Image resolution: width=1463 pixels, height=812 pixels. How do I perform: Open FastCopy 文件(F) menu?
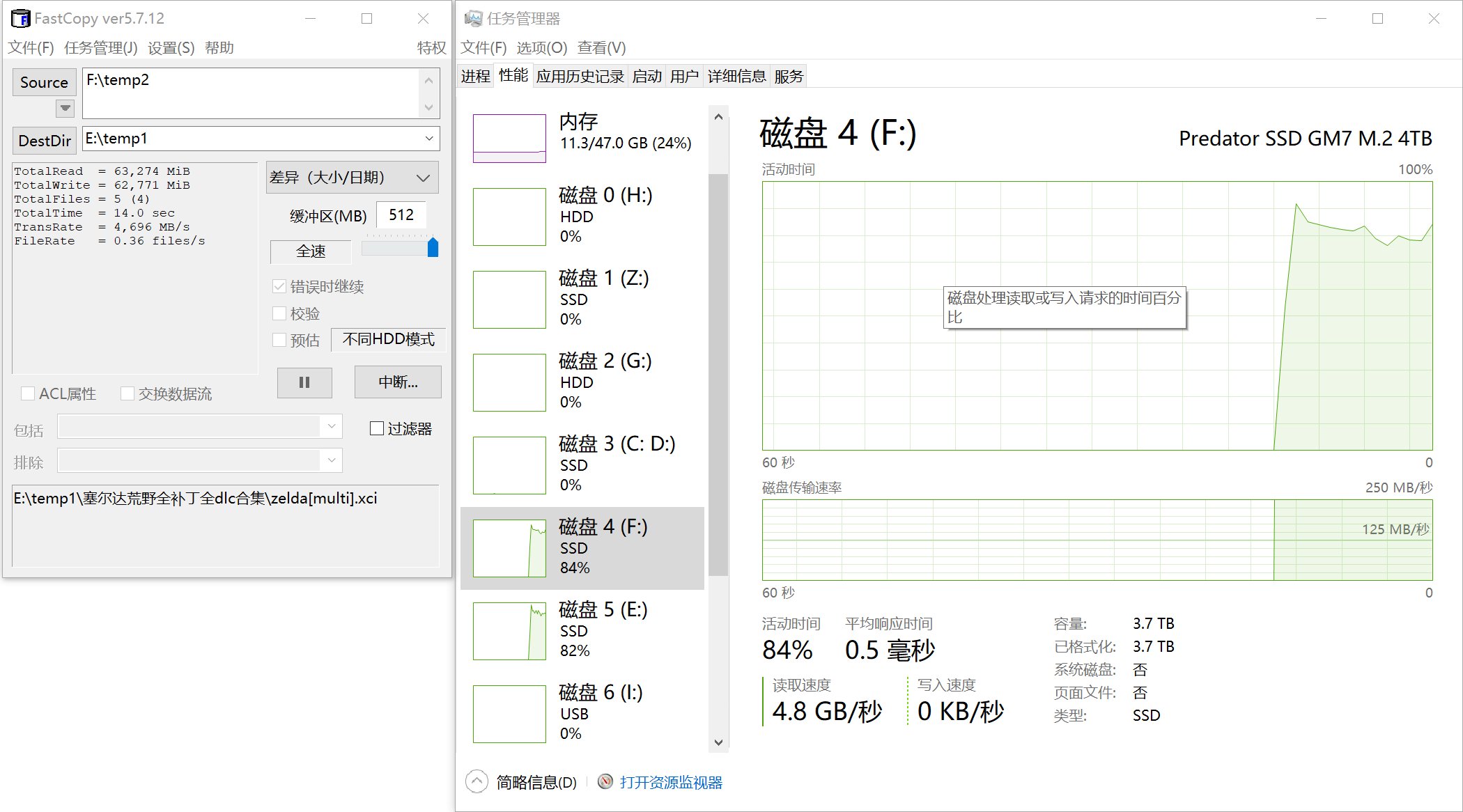tap(31, 48)
